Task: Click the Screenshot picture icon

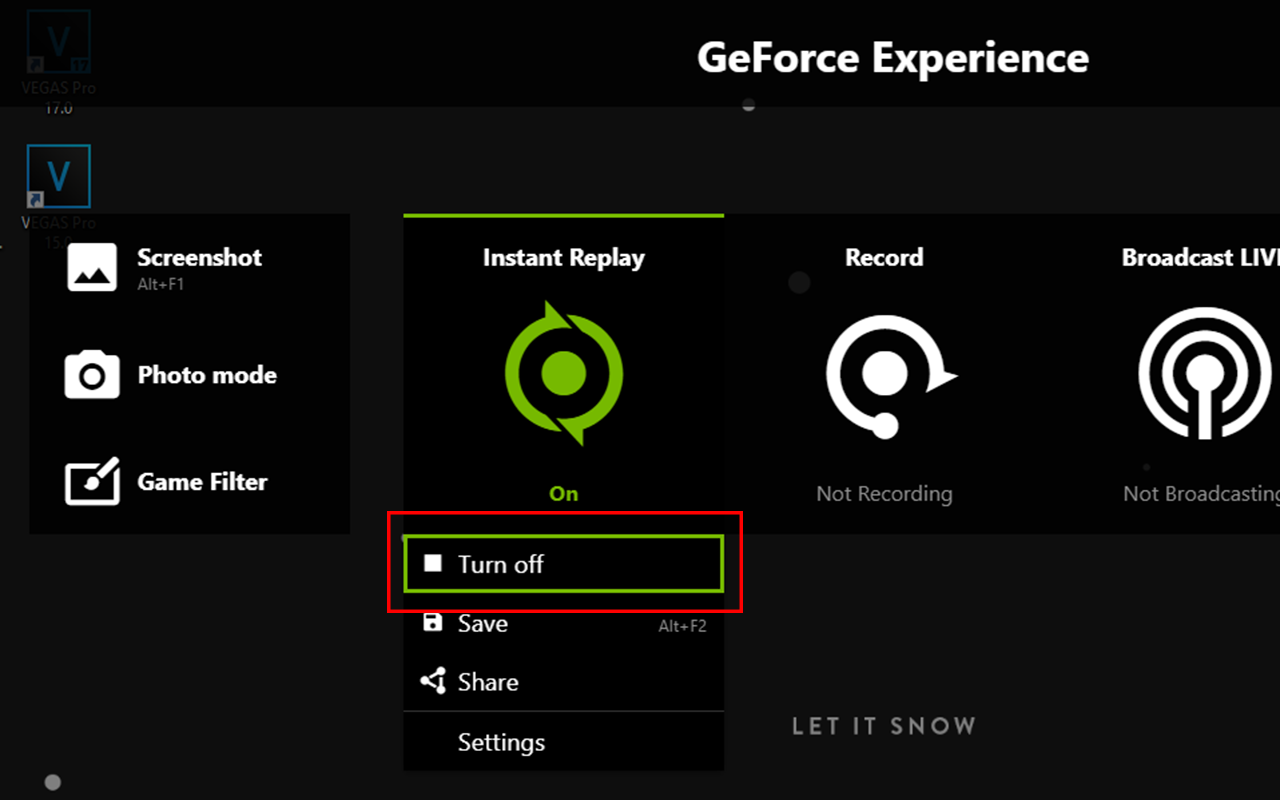Action: (x=92, y=267)
